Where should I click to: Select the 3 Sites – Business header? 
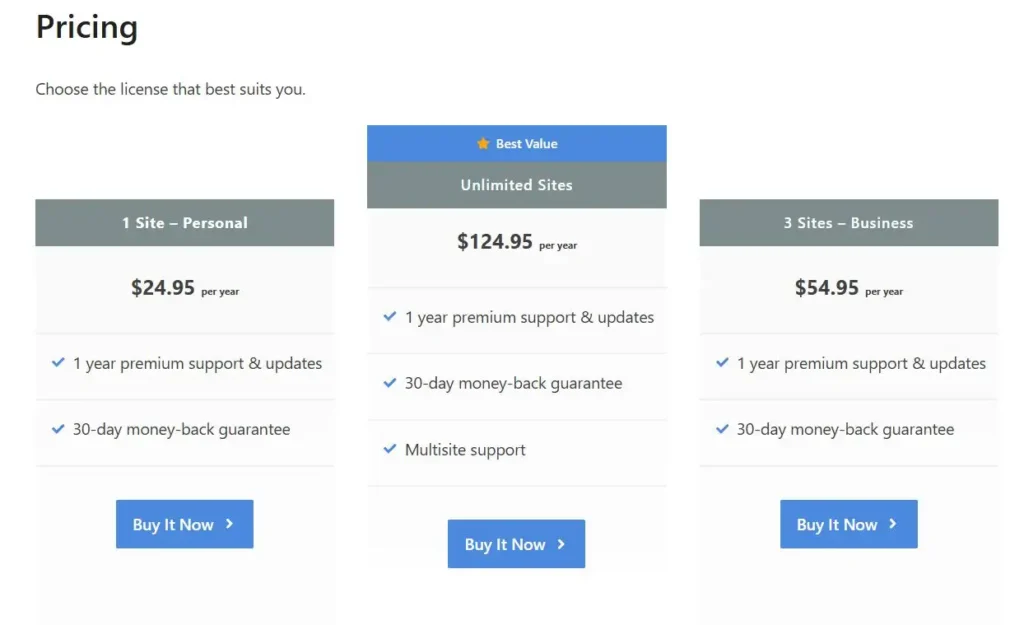click(x=848, y=223)
